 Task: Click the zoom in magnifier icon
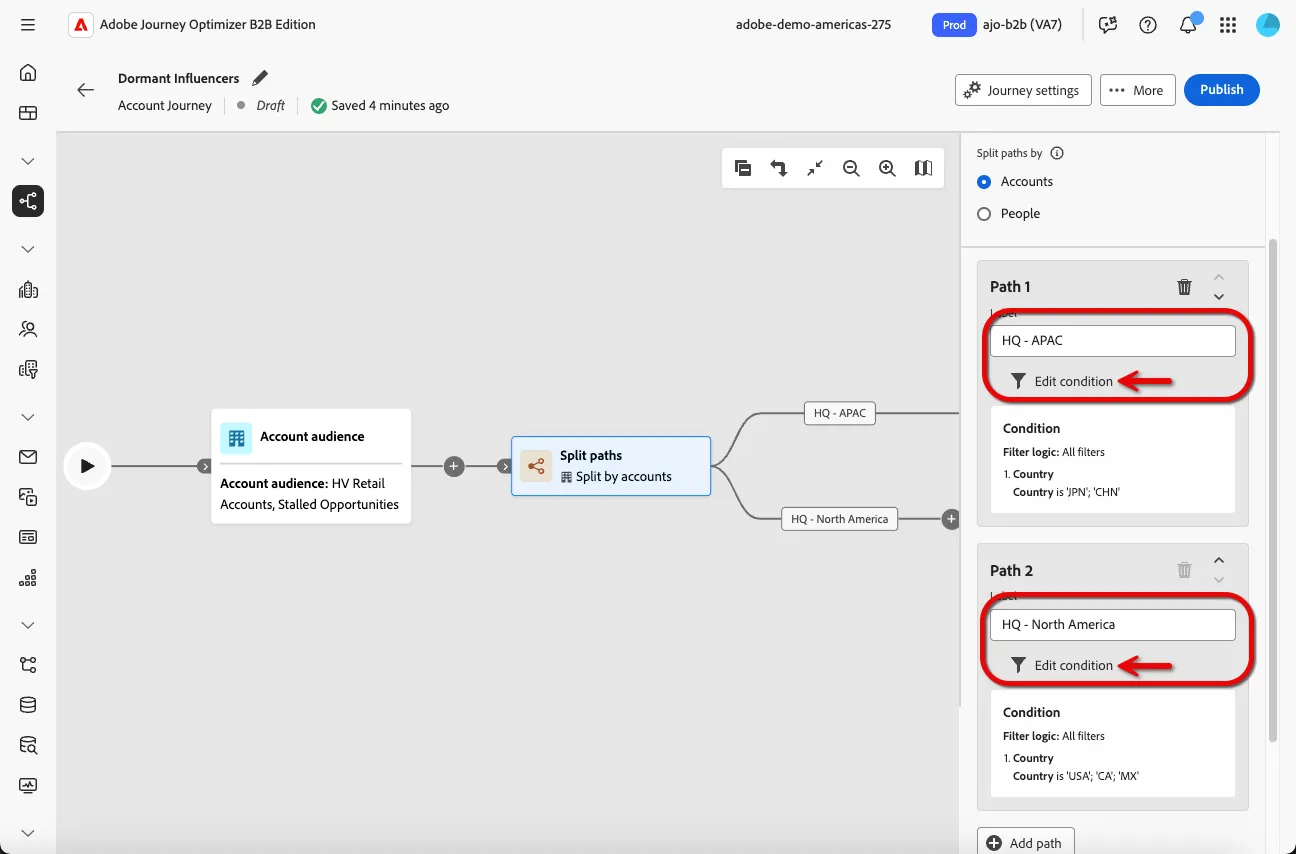tap(887, 168)
